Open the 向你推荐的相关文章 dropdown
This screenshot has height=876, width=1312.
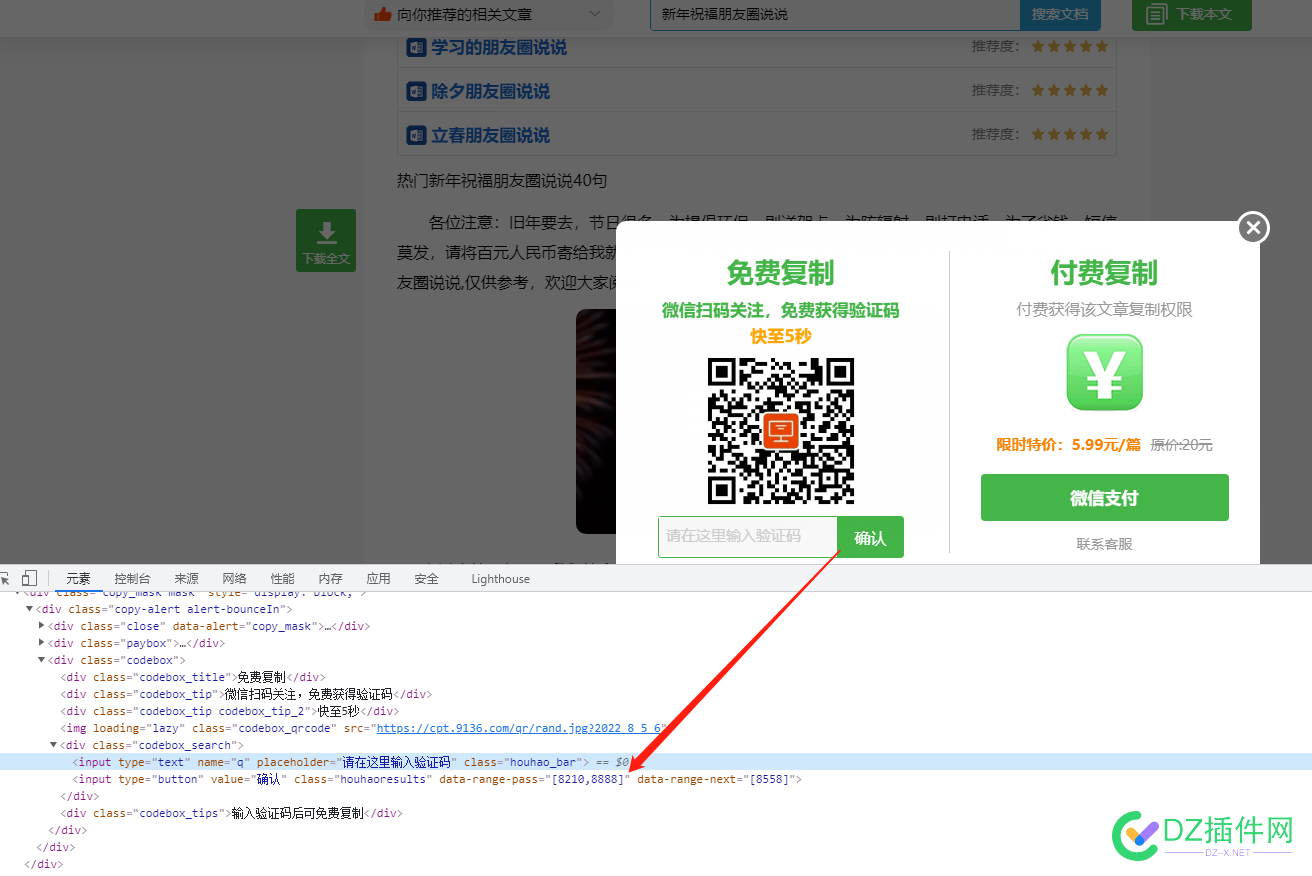tap(488, 14)
